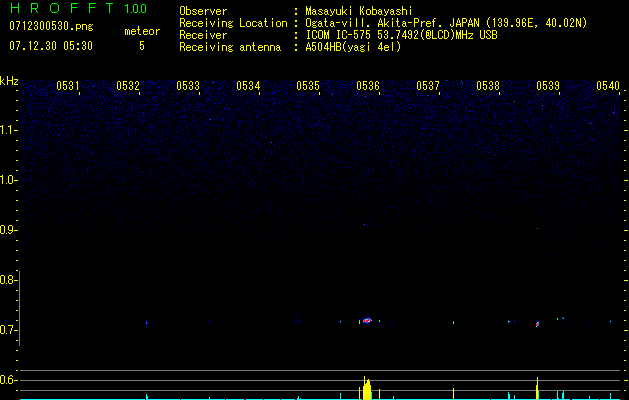Click the 0531 time marker
Image resolution: width=629 pixels, height=400 pixels.
67,86
